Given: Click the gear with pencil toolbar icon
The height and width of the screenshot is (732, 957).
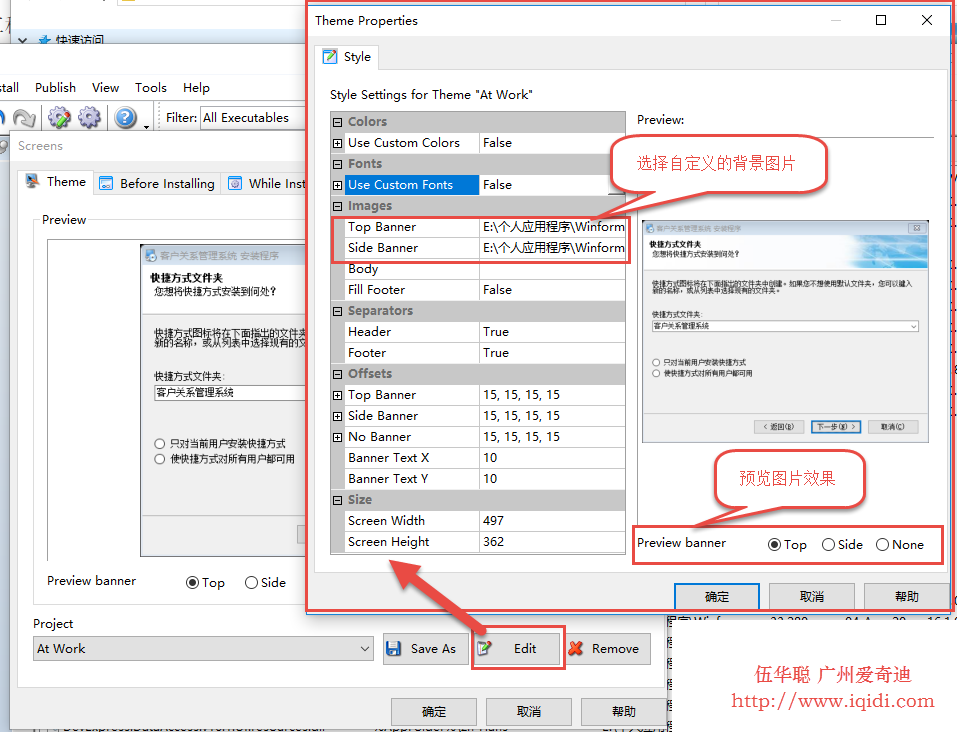Looking at the screenshot, I should point(59,117).
